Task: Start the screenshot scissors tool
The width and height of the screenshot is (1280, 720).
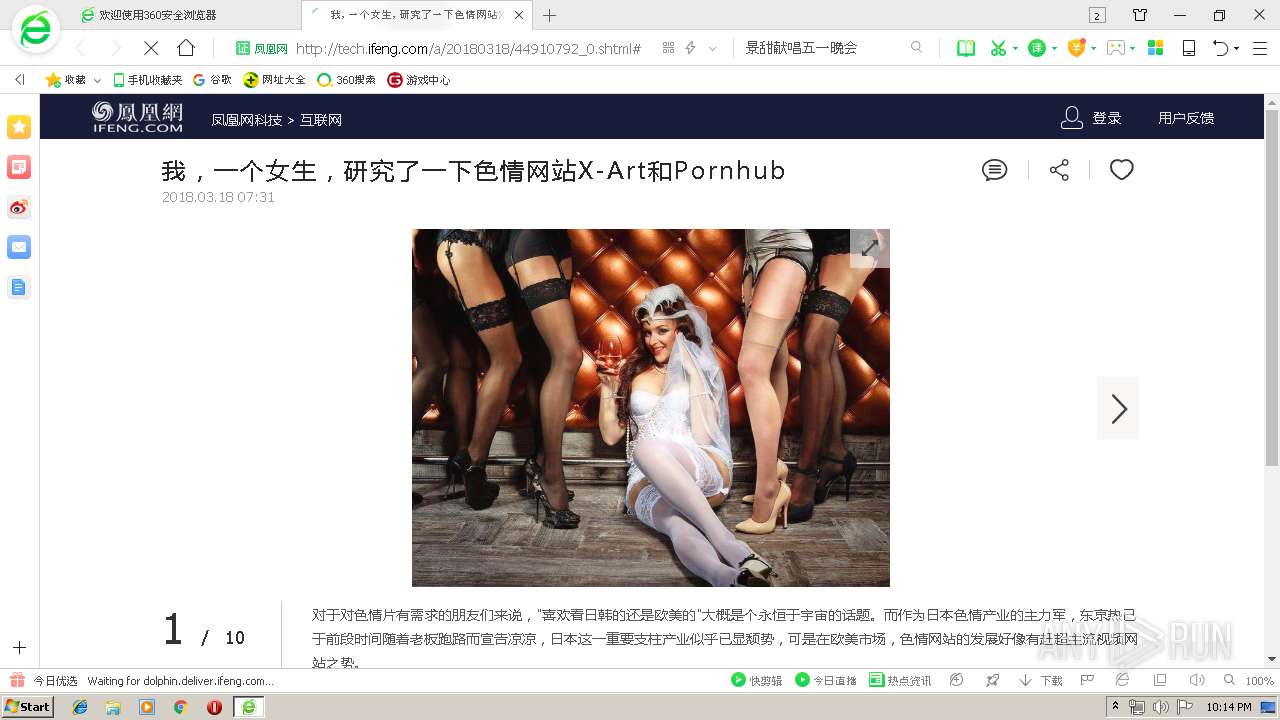Action: (x=997, y=48)
